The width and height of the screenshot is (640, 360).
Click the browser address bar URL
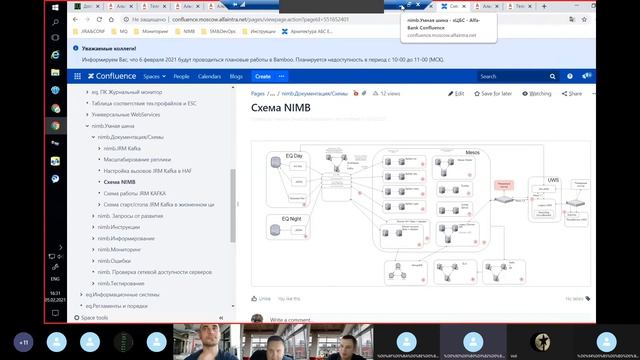click(x=260, y=19)
